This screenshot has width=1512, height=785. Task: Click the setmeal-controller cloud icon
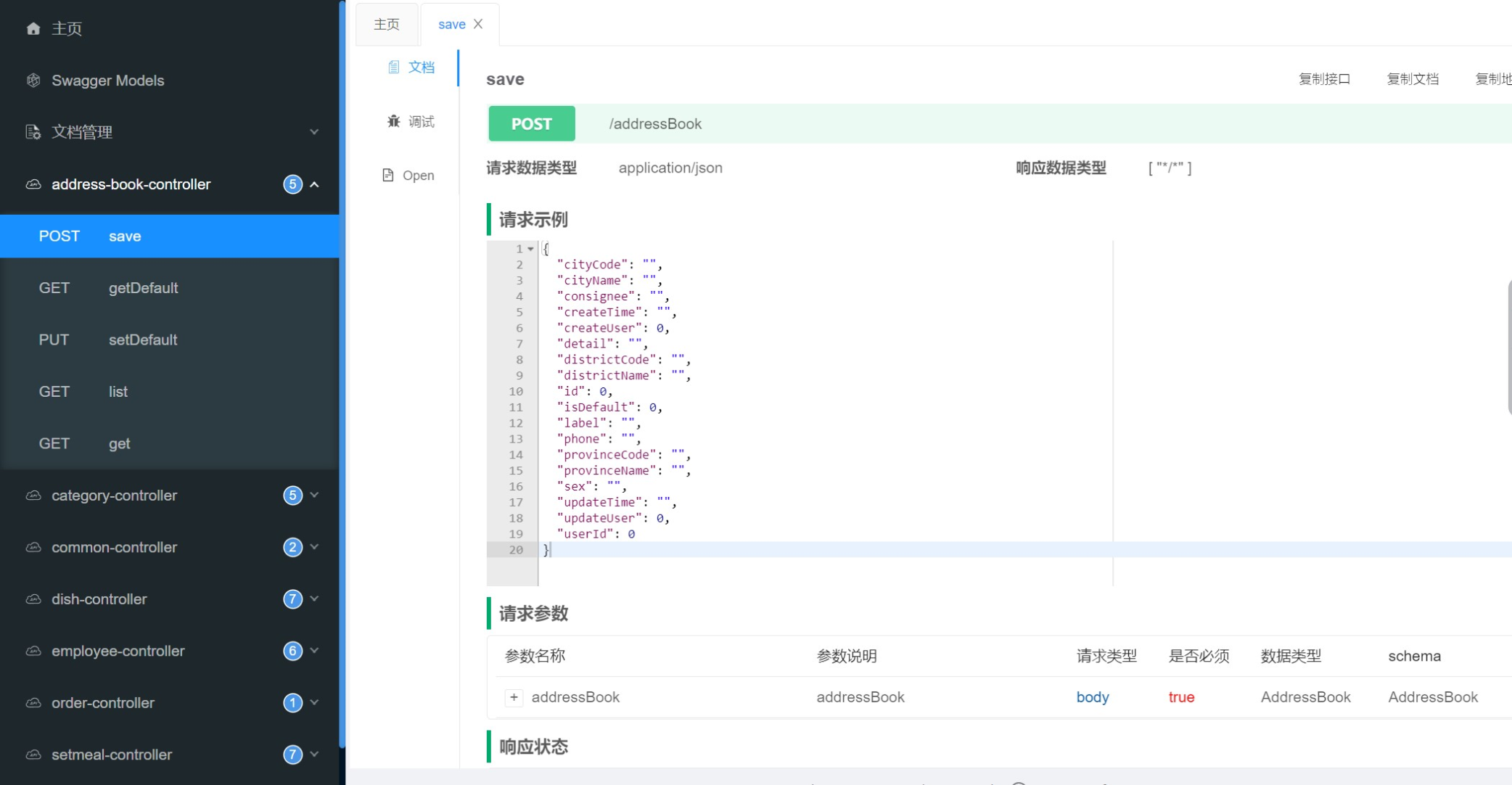(33, 755)
